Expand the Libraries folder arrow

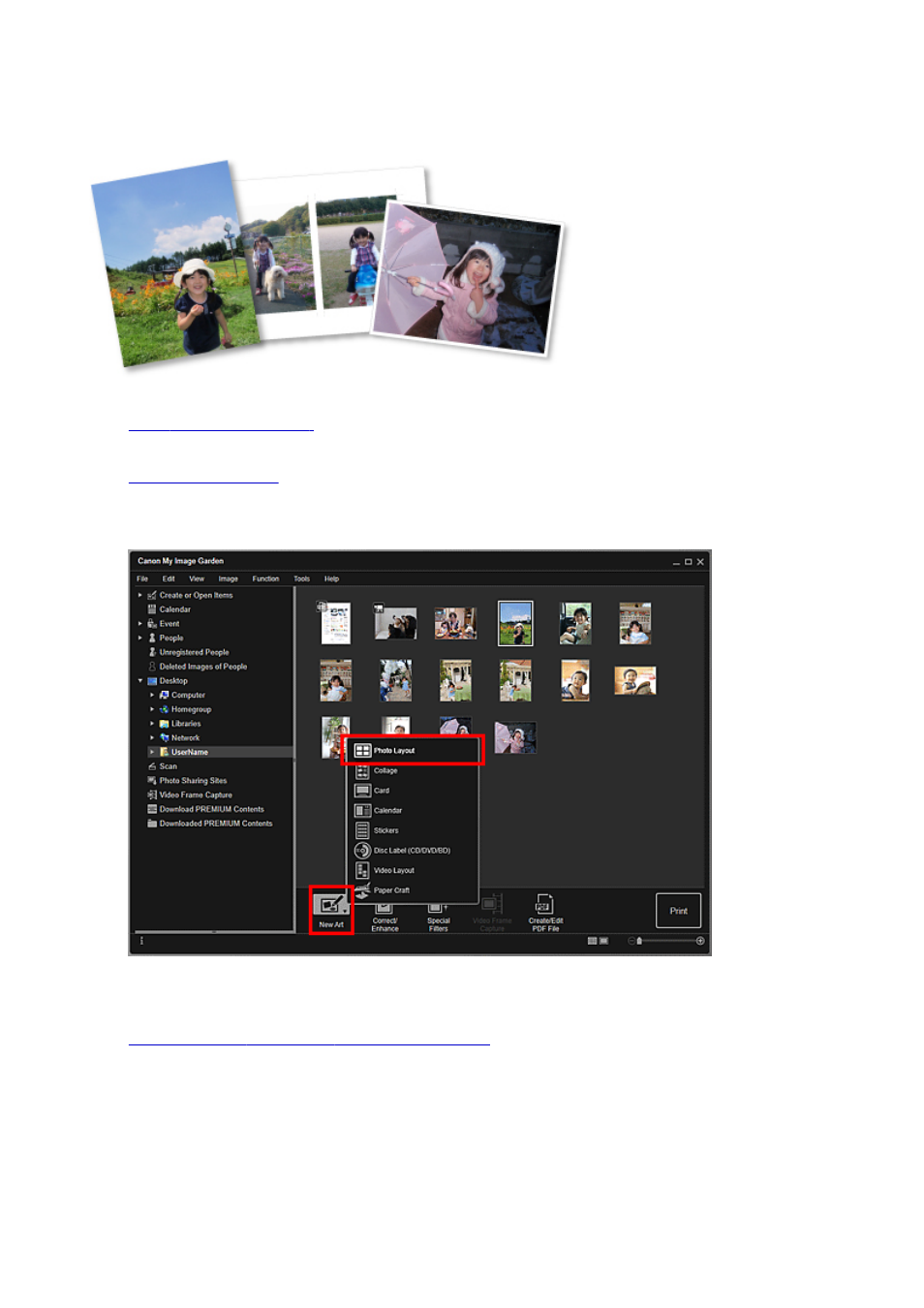152,724
